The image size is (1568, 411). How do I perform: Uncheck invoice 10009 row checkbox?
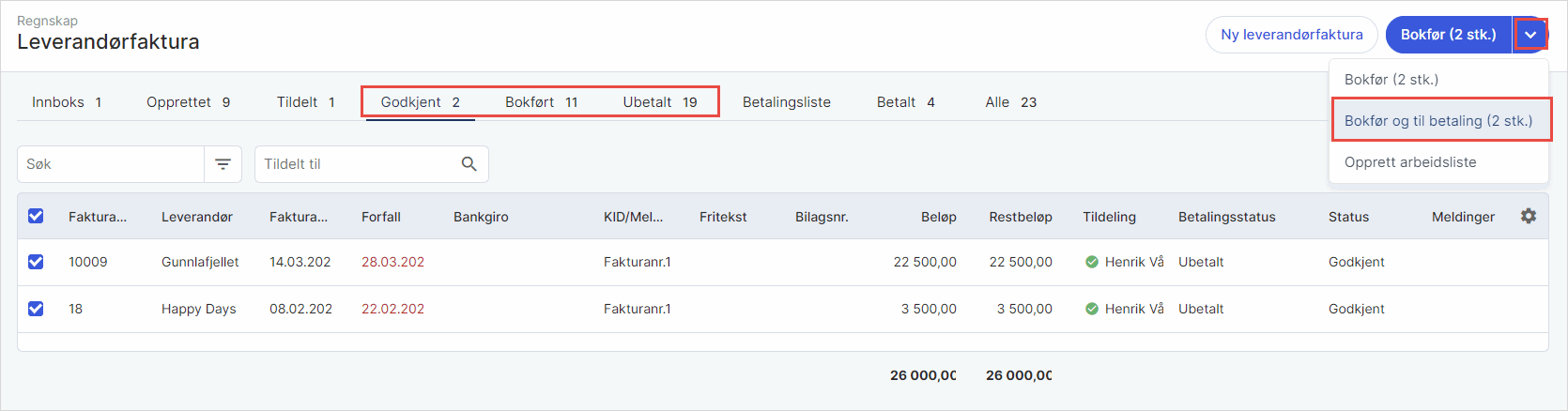tap(36, 262)
